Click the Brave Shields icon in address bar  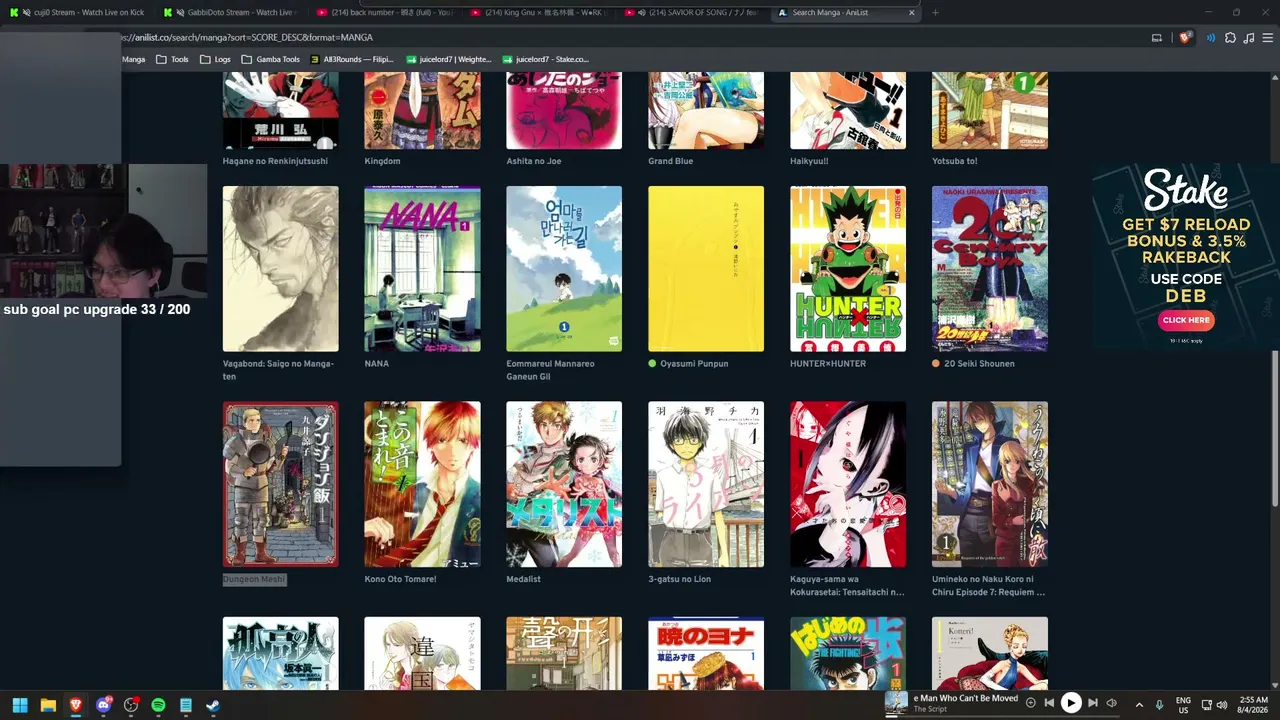click(1185, 38)
